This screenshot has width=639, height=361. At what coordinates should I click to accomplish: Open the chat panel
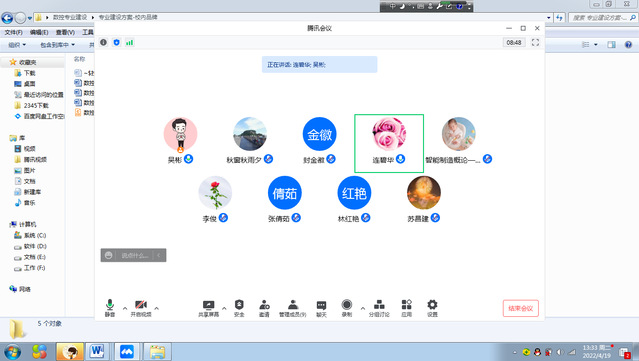click(321, 308)
